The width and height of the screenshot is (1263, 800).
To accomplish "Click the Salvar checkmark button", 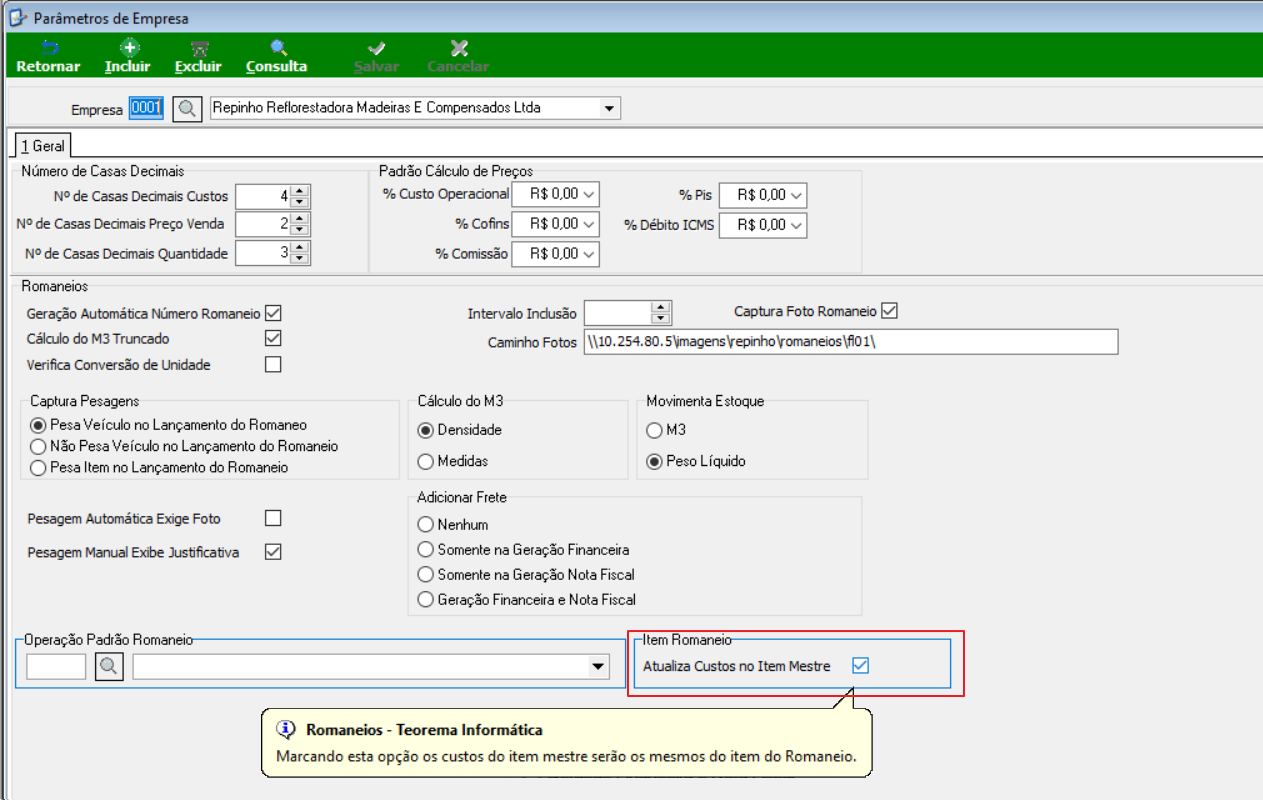I will [x=376, y=57].
